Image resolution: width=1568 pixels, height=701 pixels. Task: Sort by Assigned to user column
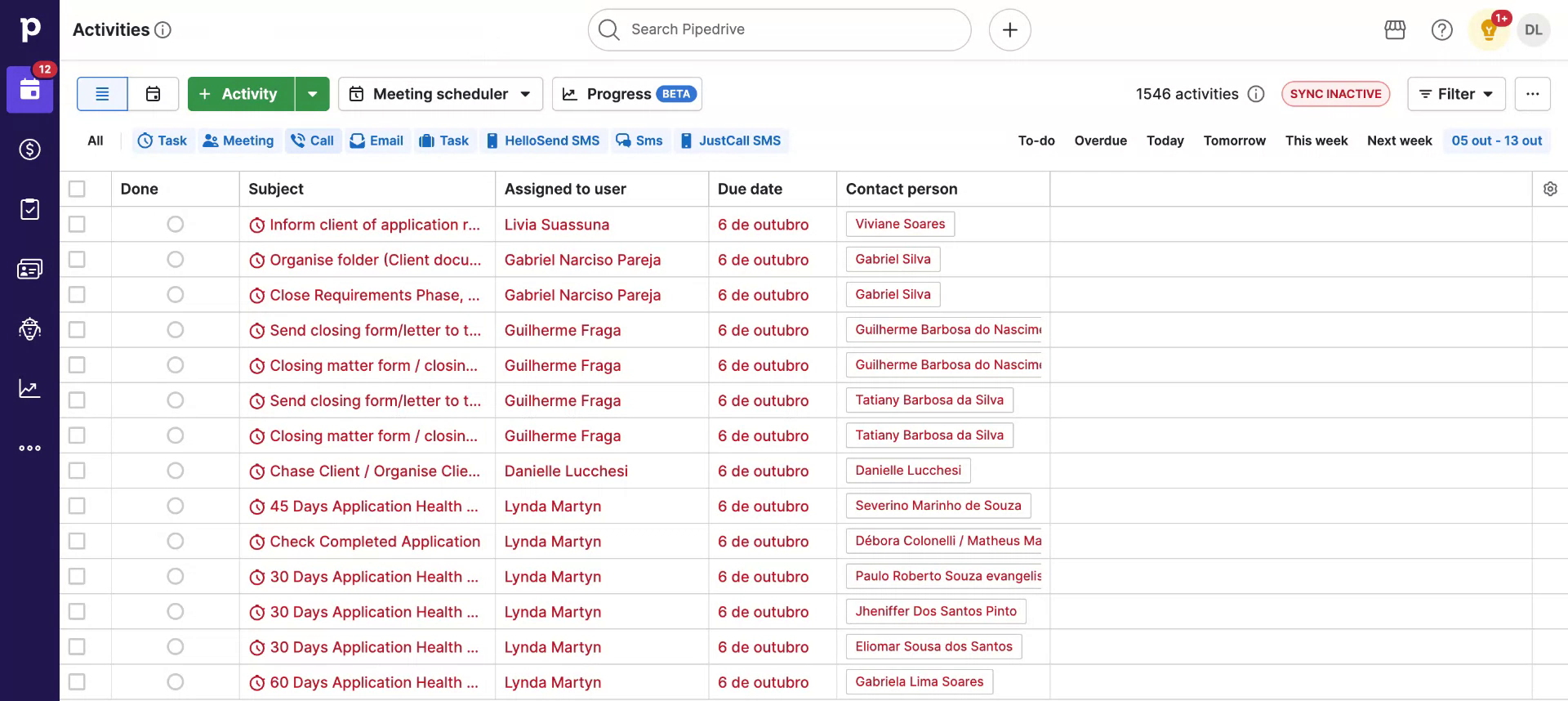point(565,189)
